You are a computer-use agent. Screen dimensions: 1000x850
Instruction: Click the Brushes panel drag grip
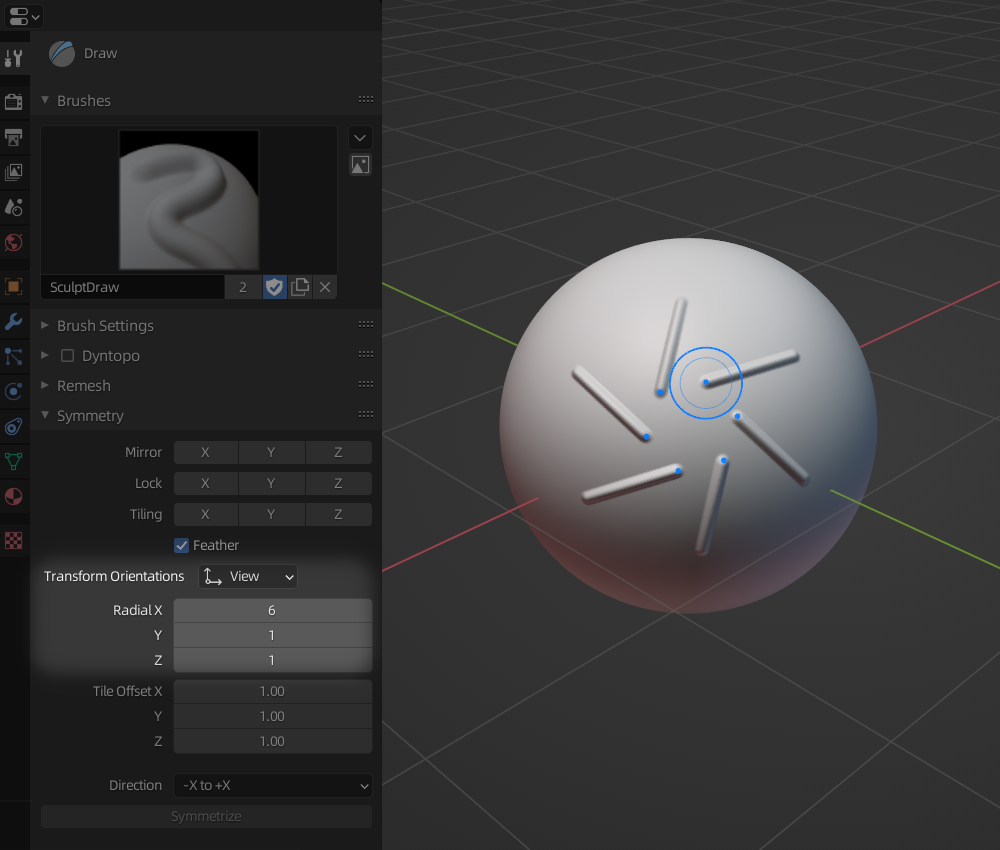pos(366,99)
